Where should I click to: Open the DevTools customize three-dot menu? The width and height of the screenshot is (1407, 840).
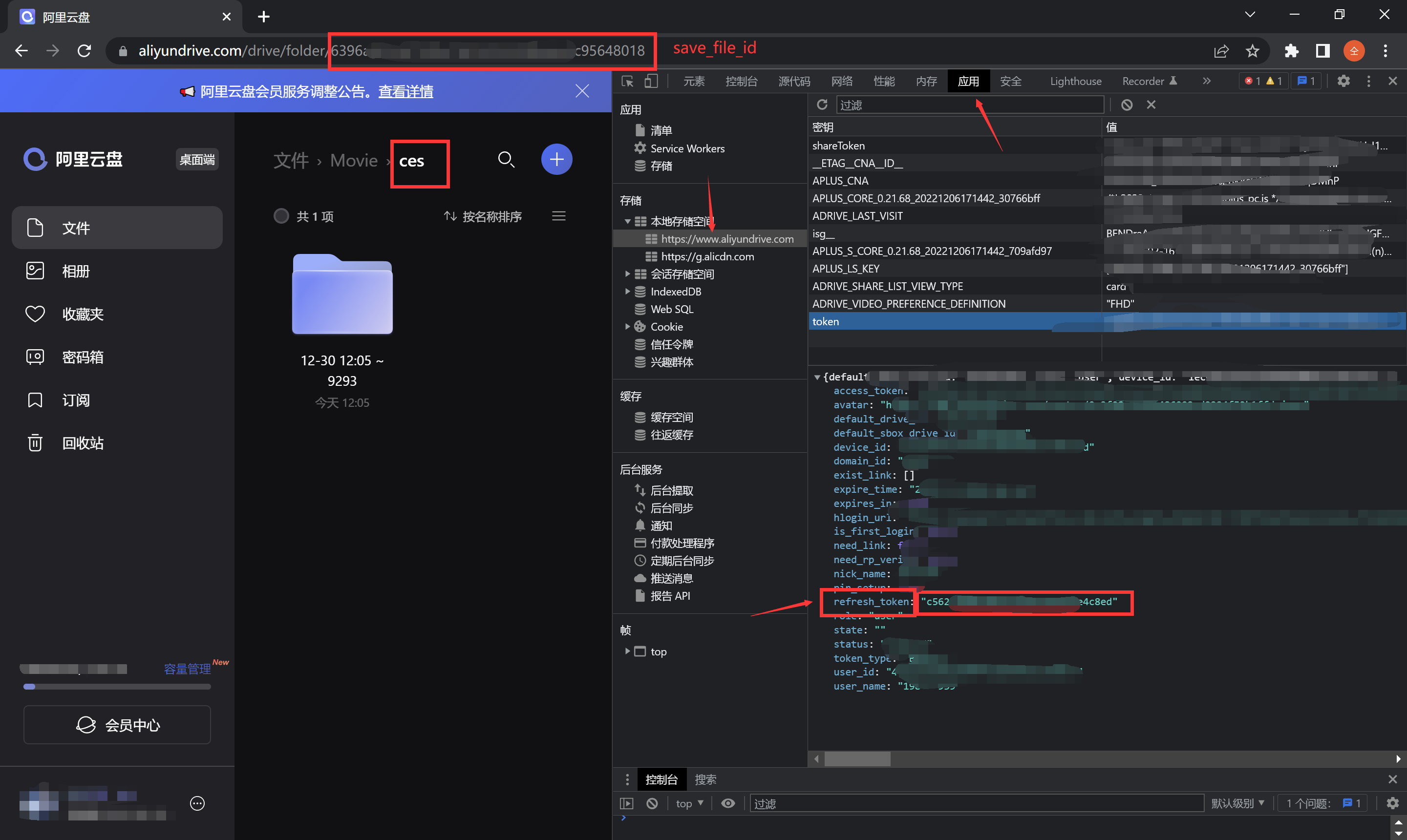(1368, 81)
